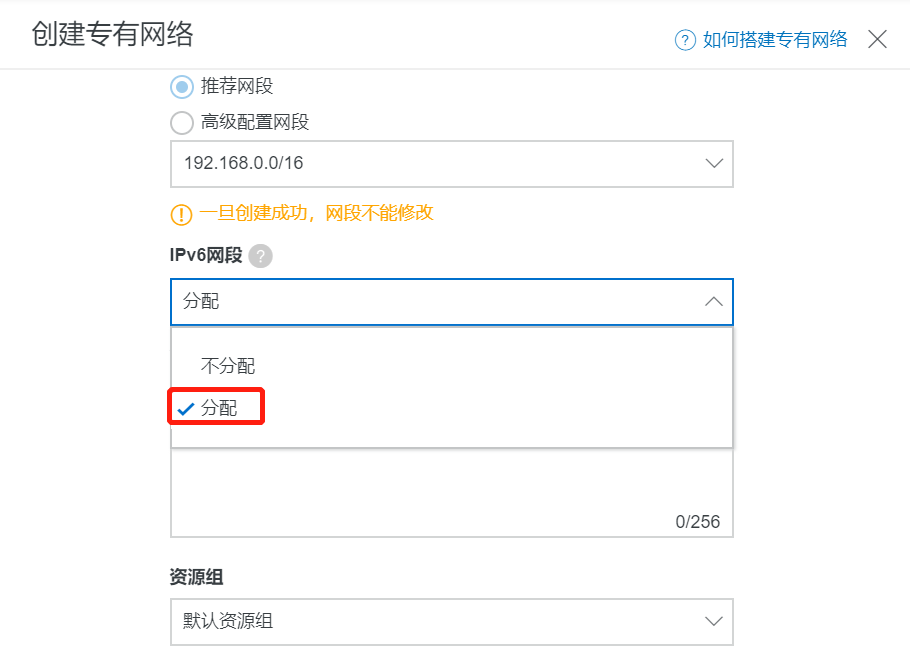Click the network segment warning message text

(315, 214)
